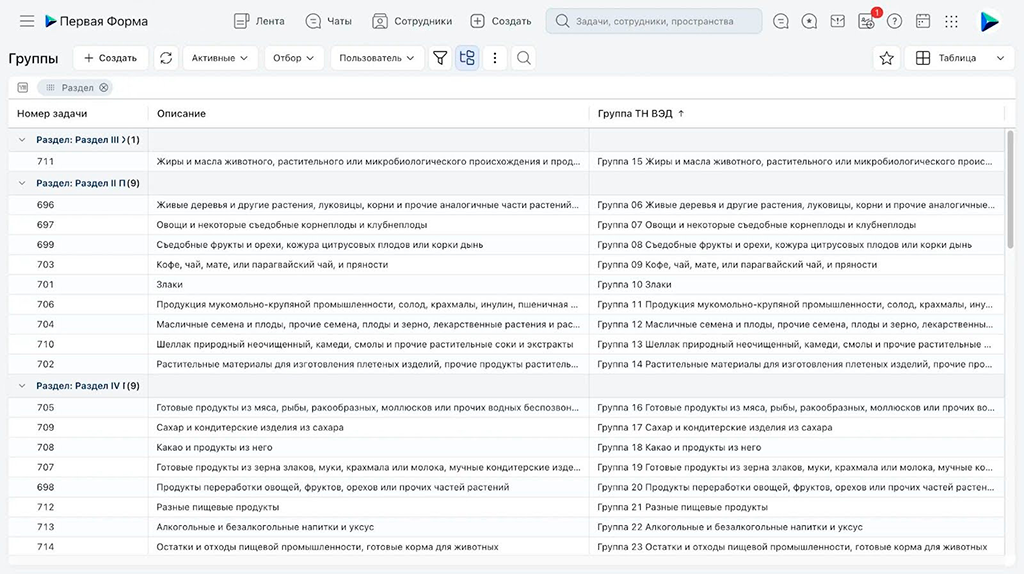Open task number 714
This screenshot has height=574, width=1024.
pos(46,547)
